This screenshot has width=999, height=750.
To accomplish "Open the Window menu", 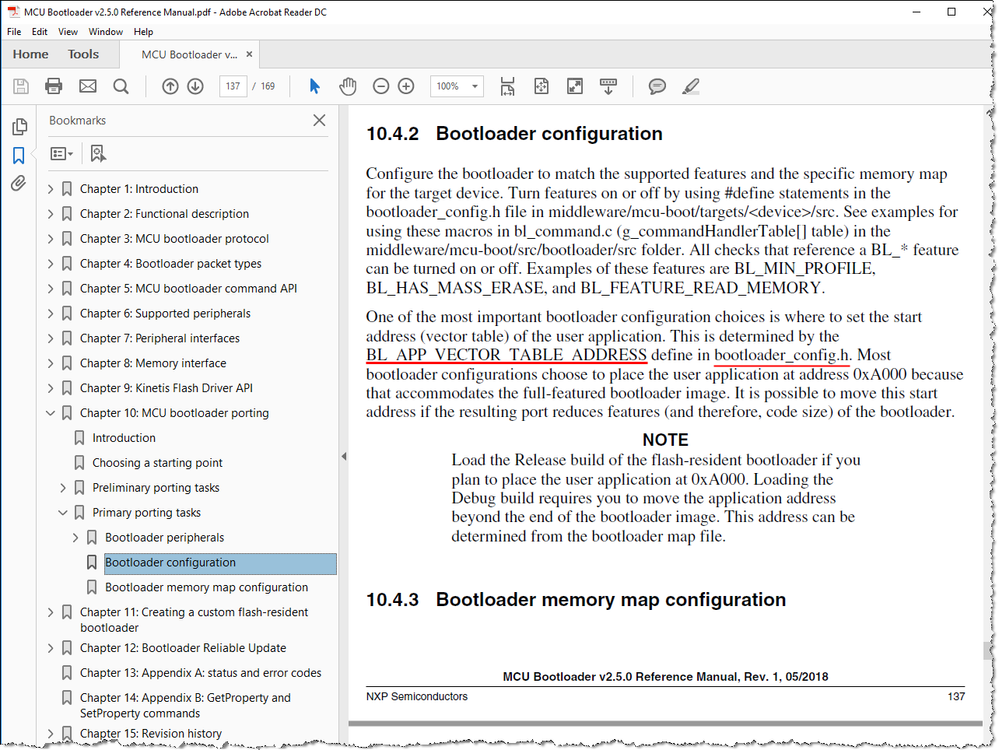I will [105, 31].
